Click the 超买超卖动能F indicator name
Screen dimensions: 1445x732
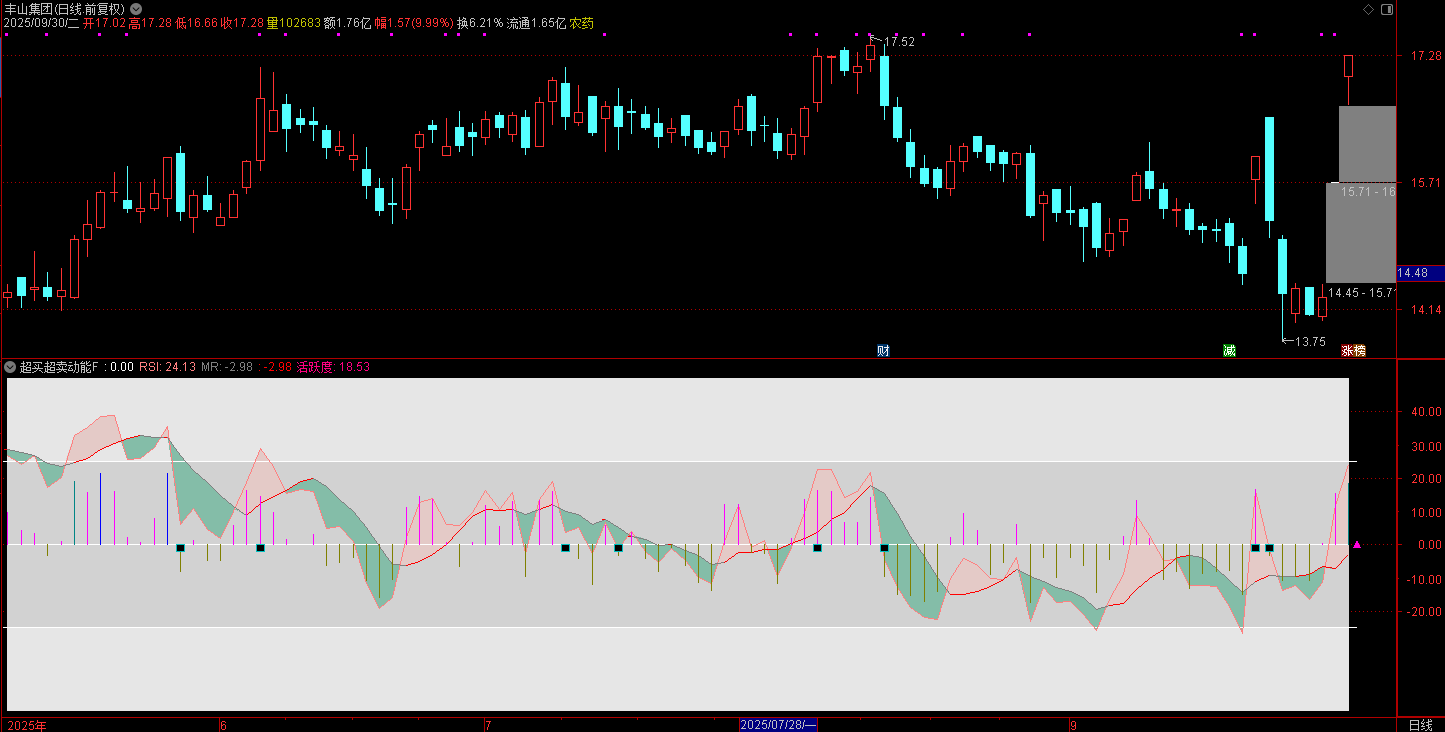coord(59,367)
